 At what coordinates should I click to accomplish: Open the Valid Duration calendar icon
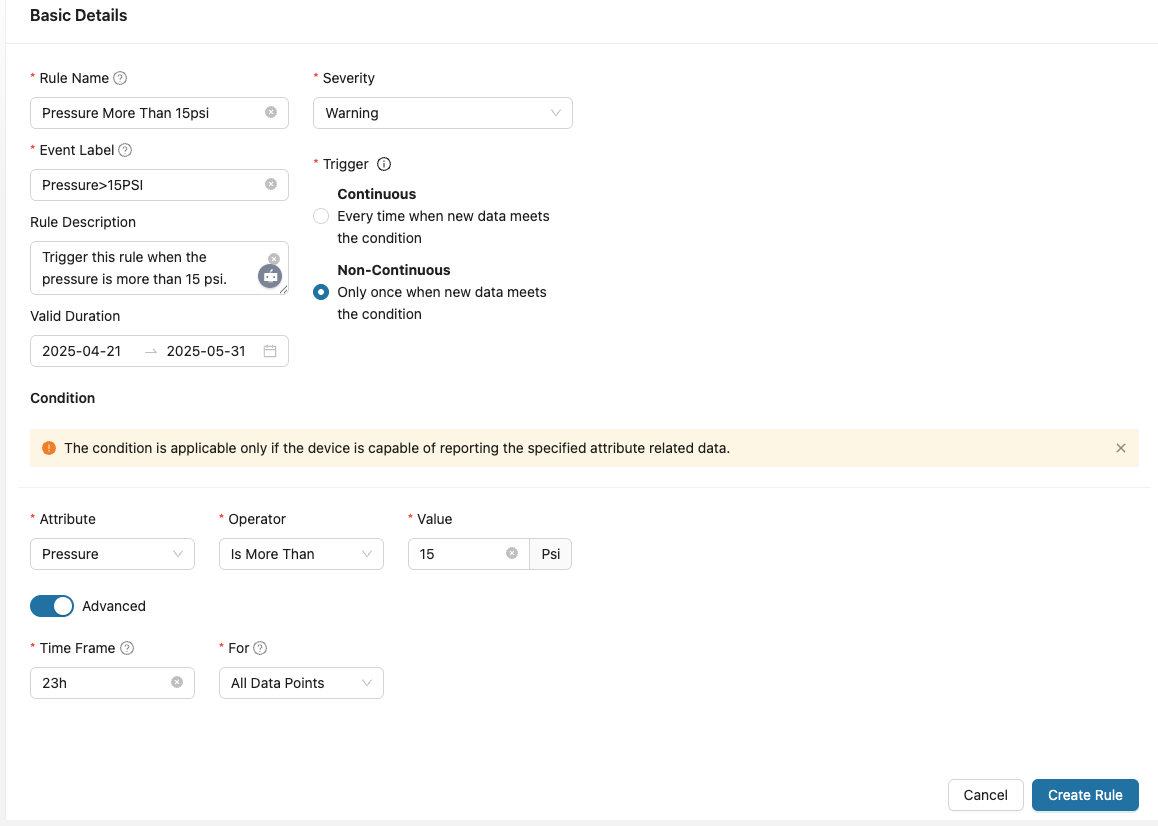pos(270,351)
